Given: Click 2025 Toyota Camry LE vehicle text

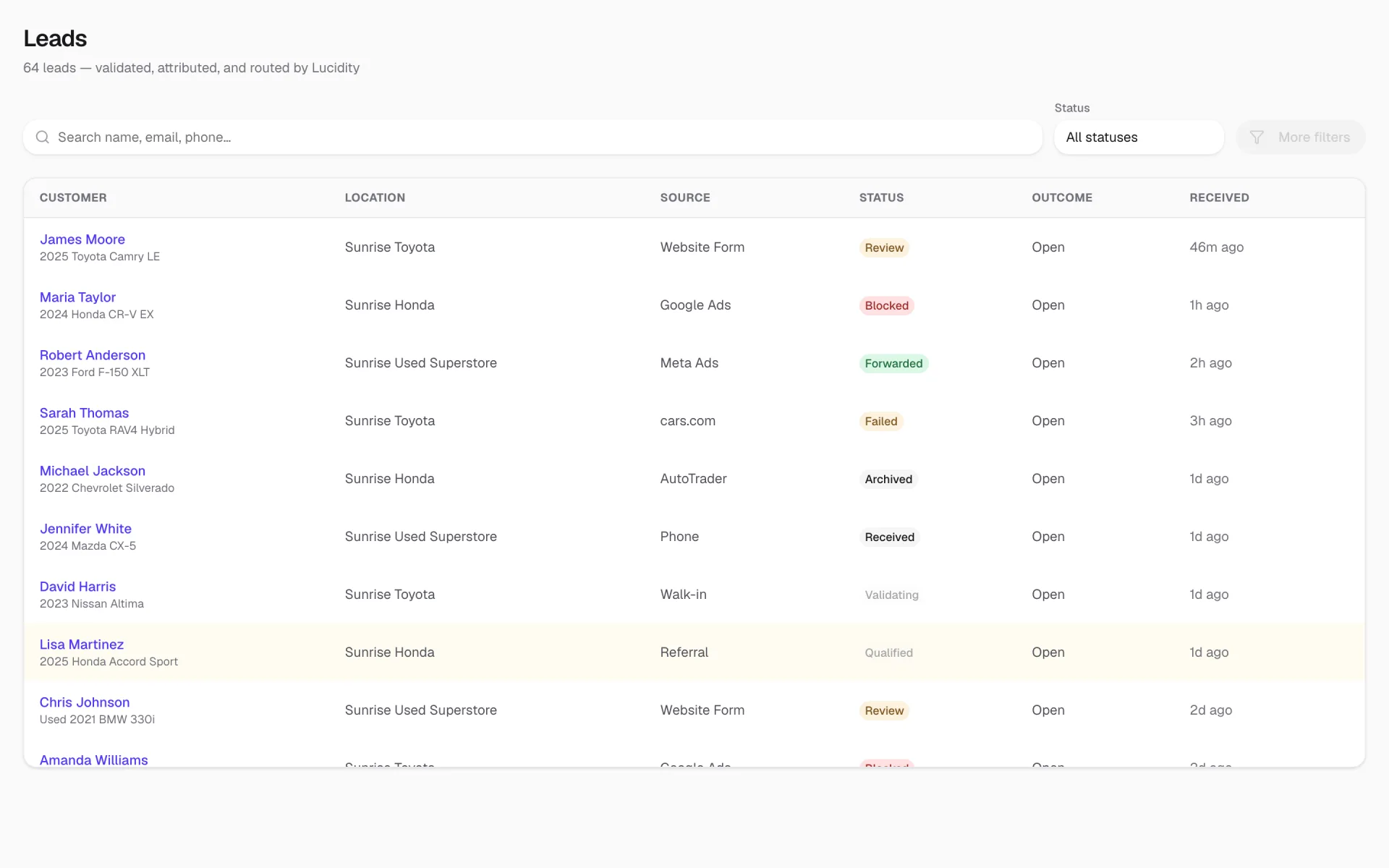Looking at the screenshot, I should [100, 257].
